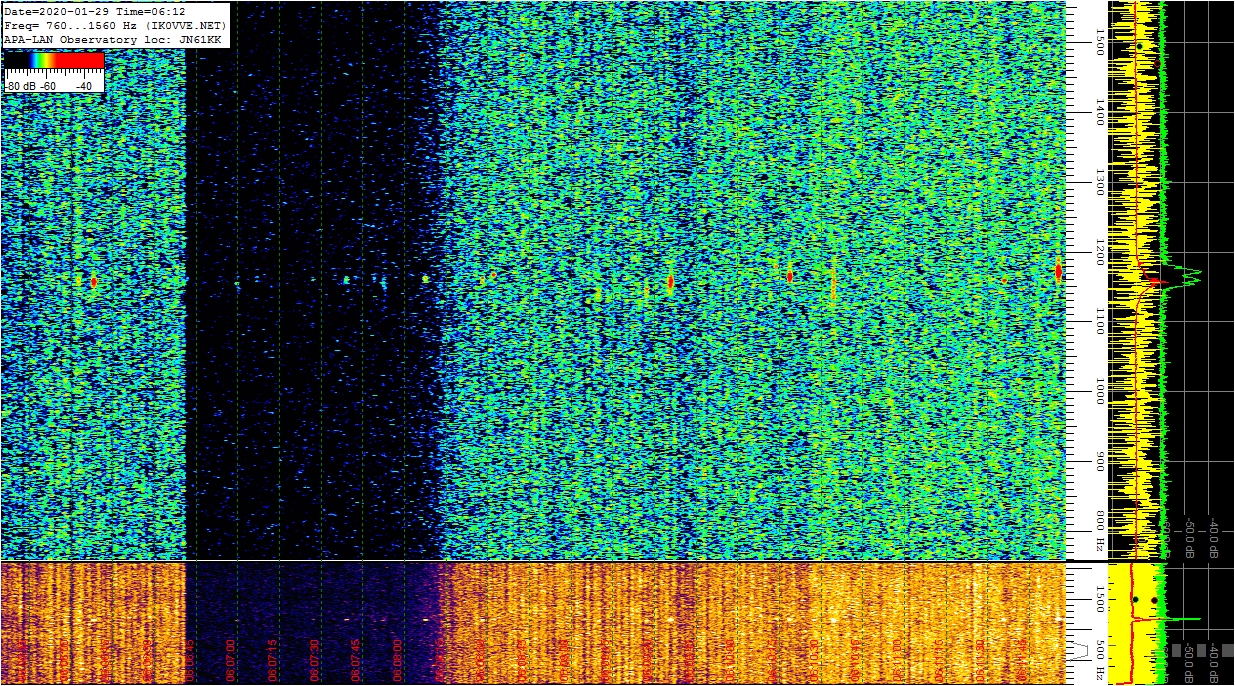This screenshot has width=1235, height=686.
Task: Click the 900 frequency axis label
Action: pyautogui.click(x=1099, y=461)
